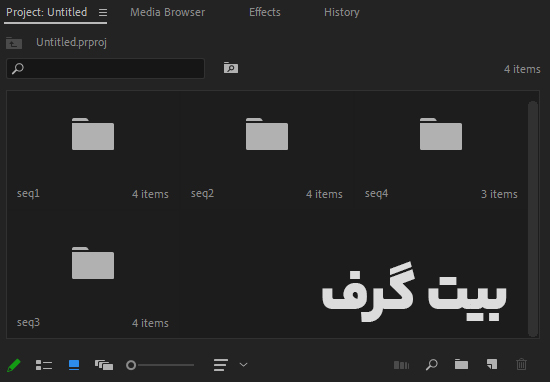This screenshot has width=550, height=382.
Task: Click the seq1 bin name label
Action: point(28,194)
